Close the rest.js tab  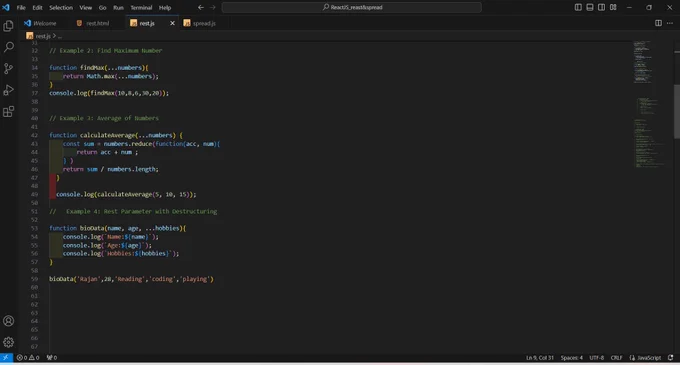172,23
